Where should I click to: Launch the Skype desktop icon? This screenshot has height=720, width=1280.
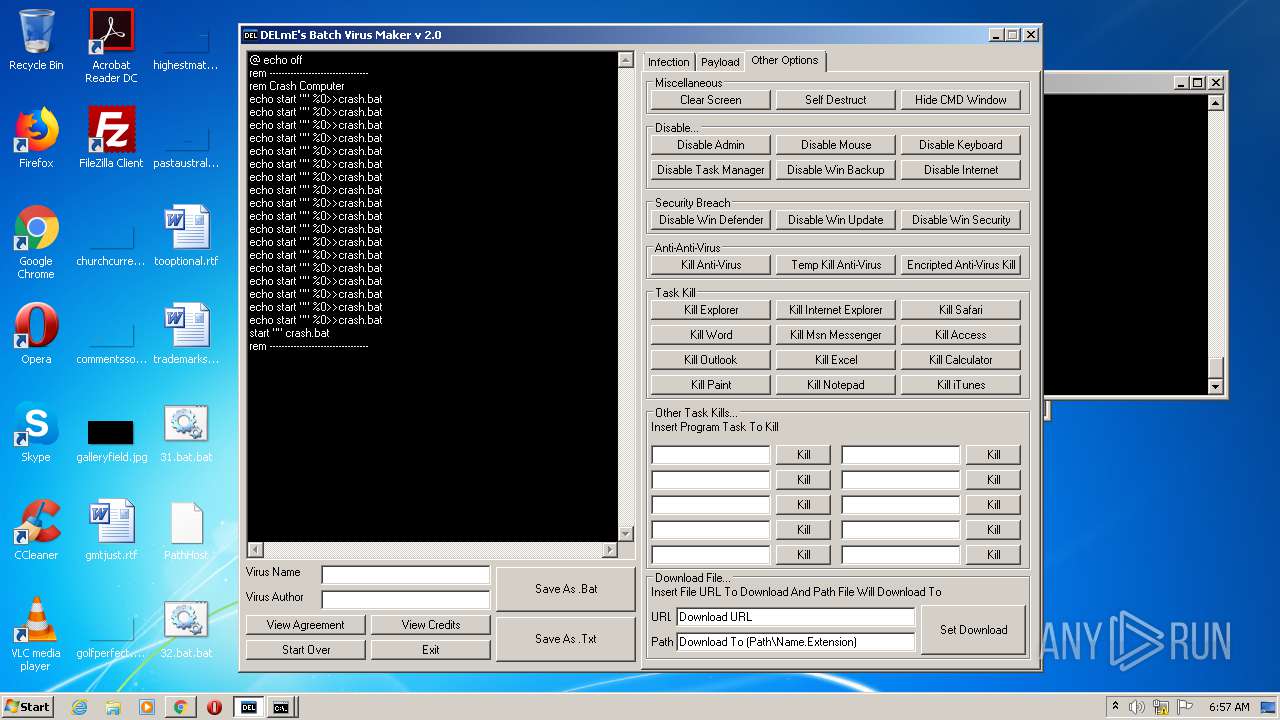click(x=36, y=432)
